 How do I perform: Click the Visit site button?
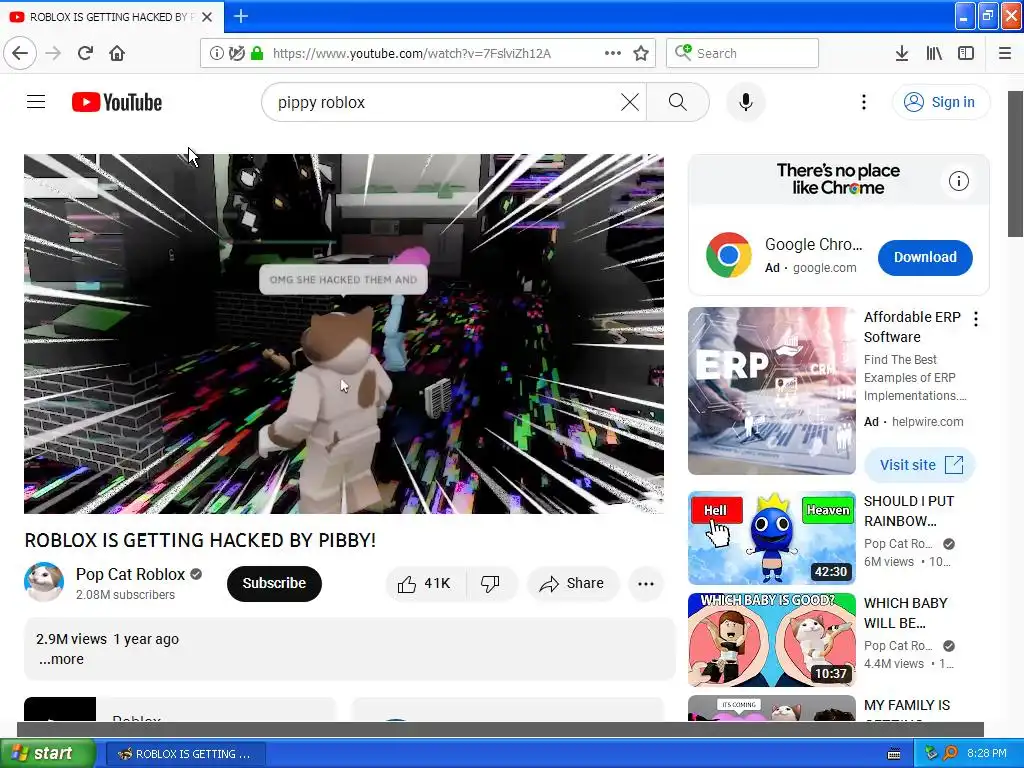click(920, 465)
